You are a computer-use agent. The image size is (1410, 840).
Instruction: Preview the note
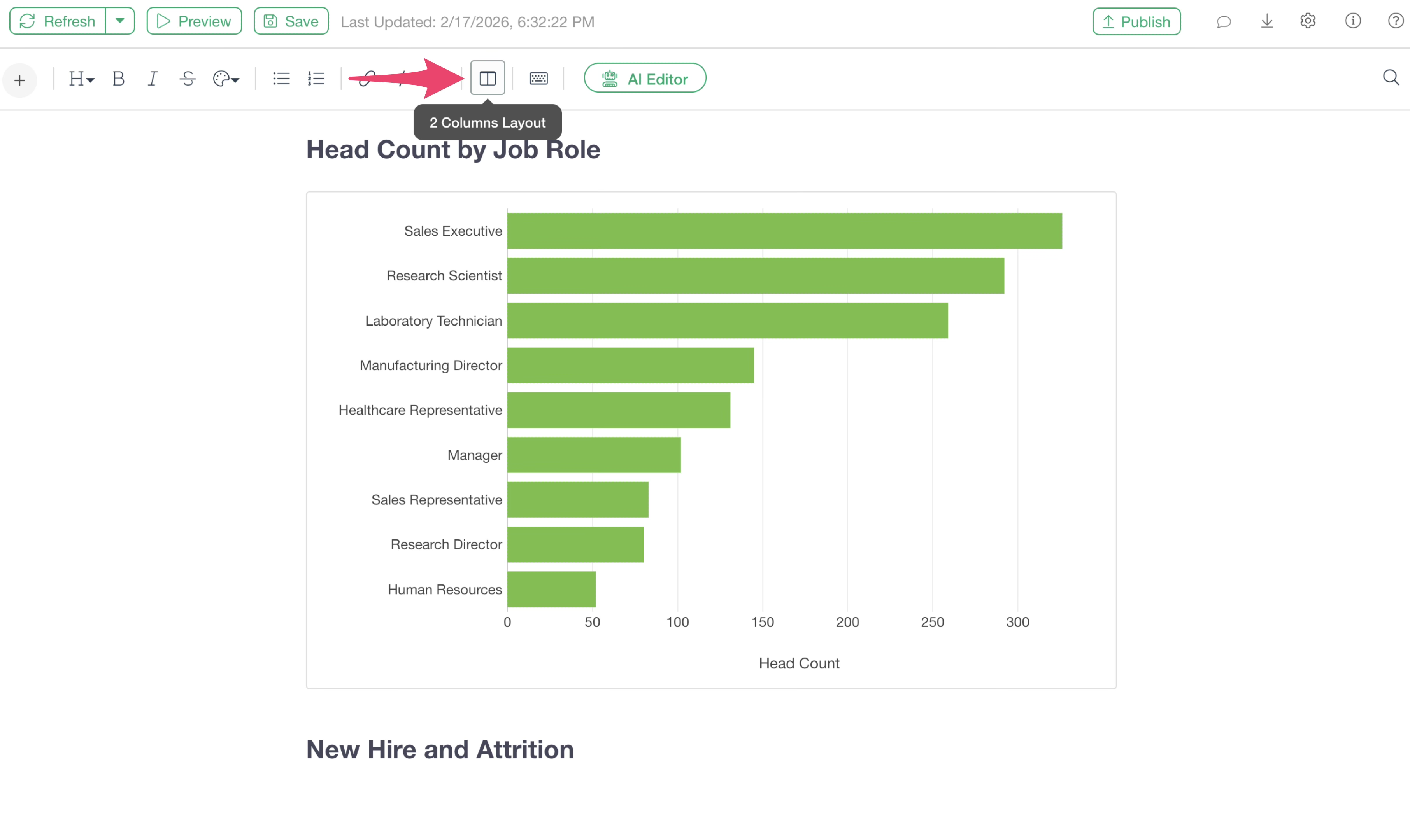194,21
